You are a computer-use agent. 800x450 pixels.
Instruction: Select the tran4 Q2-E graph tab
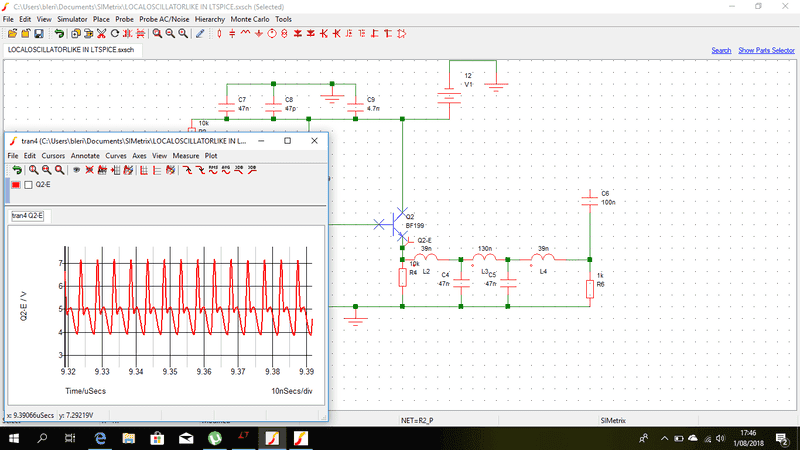(x=27, y=215)
